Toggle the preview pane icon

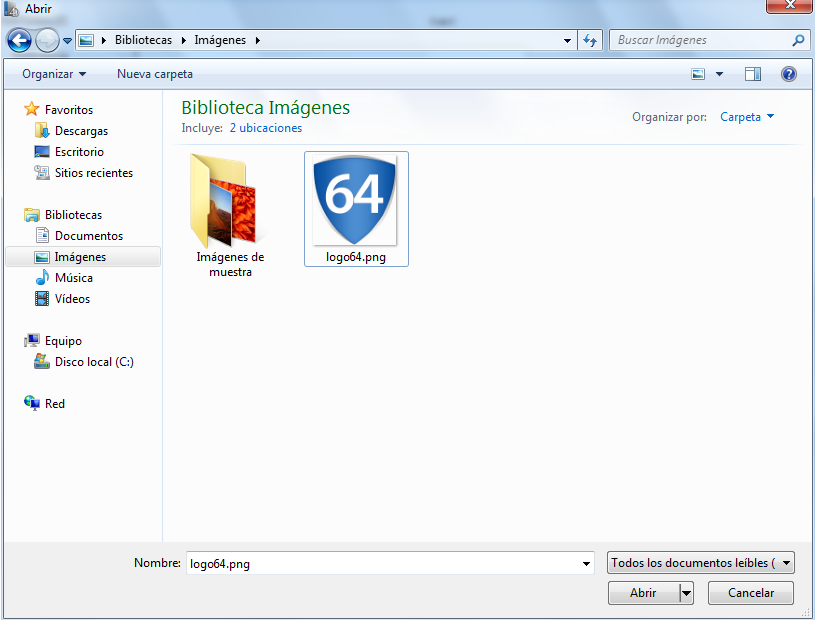(x=752, y=74)
